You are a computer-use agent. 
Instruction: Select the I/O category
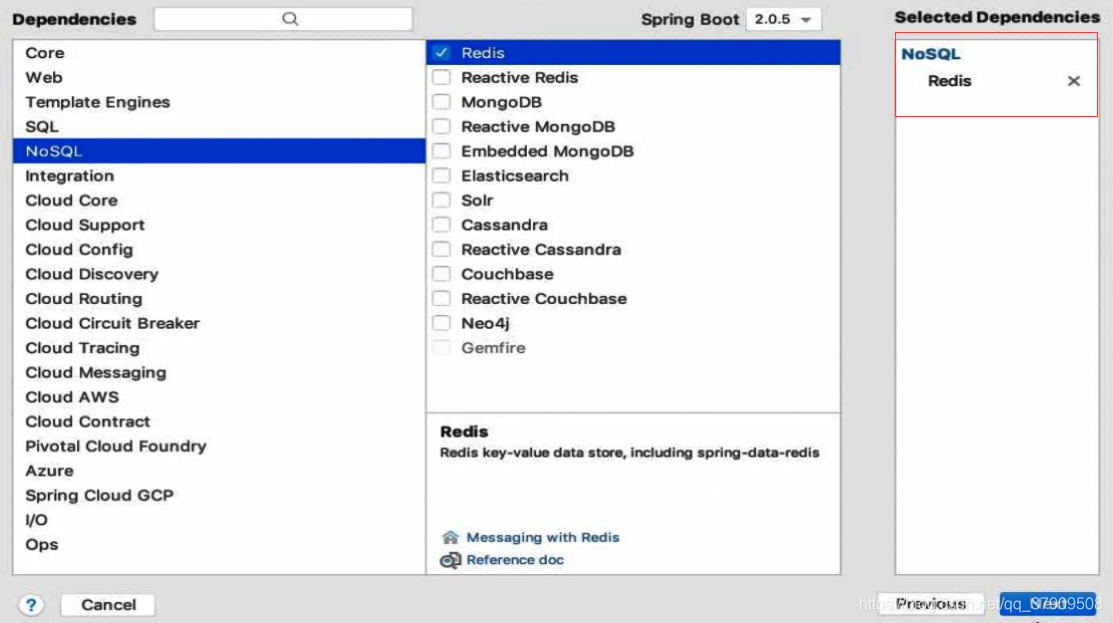point(219,520)
